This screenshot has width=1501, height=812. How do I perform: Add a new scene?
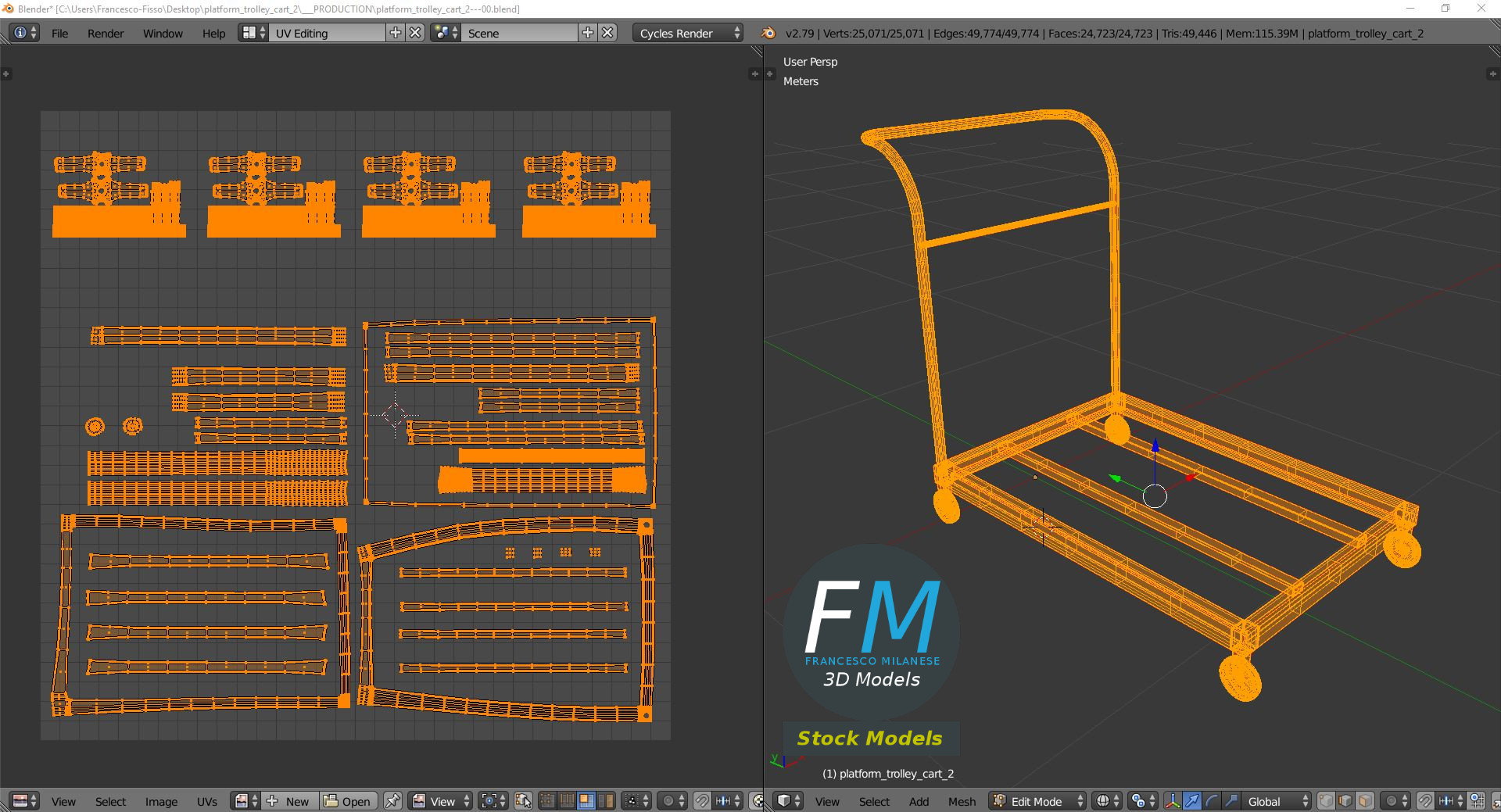(x=588, y=33)
